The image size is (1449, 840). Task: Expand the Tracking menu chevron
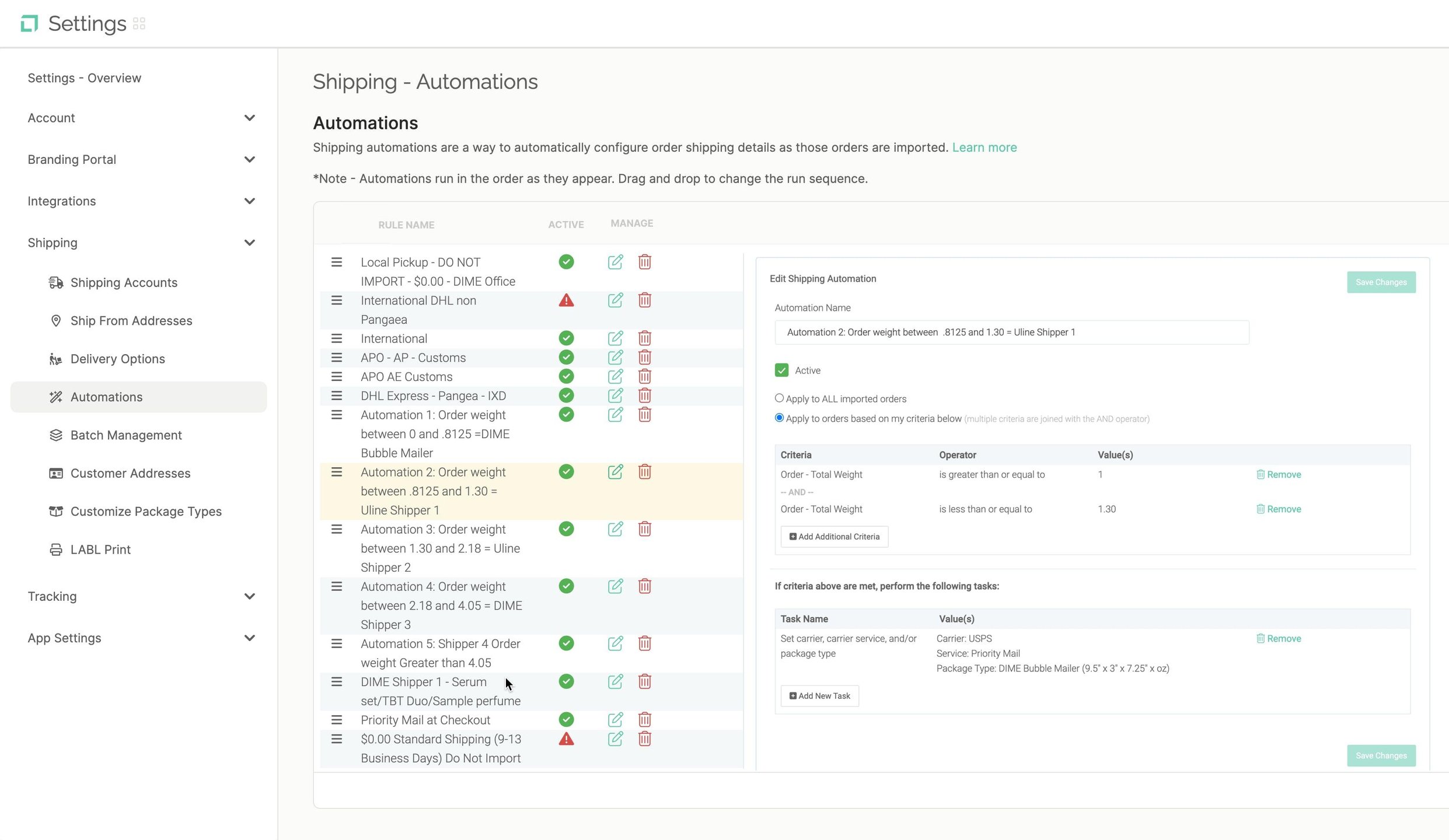pyautogui.click(x=249, y=596)
